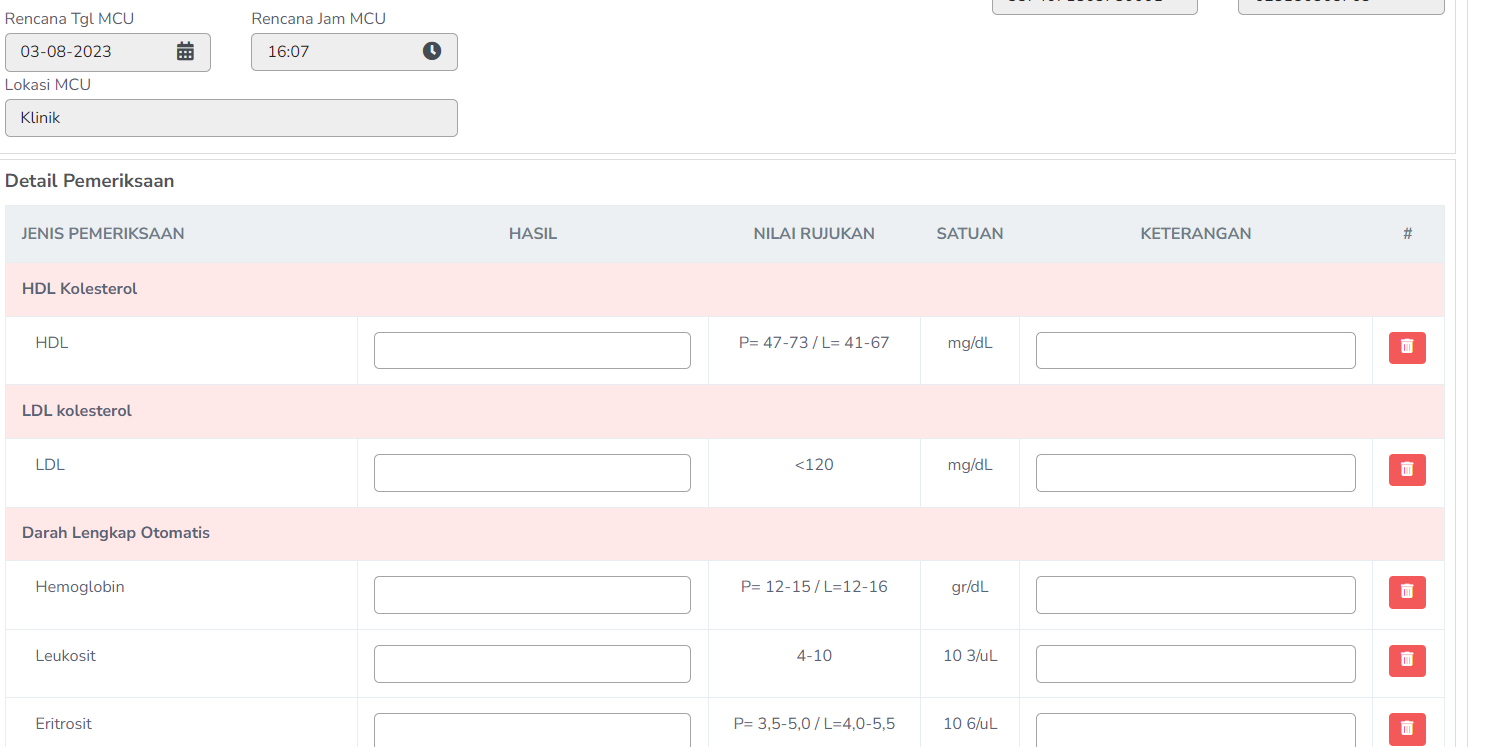Click the clock icon in Rencana Jam MCU
1488x747 pixels.
pos(431,52)
